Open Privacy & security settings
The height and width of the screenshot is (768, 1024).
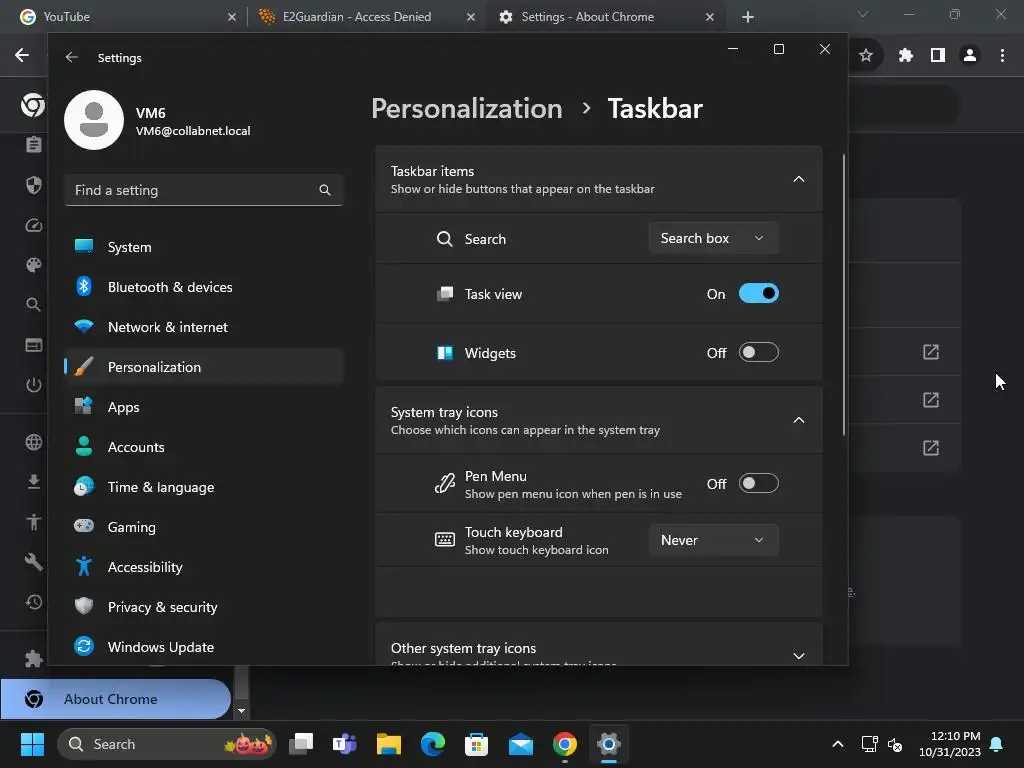[204, 607]
